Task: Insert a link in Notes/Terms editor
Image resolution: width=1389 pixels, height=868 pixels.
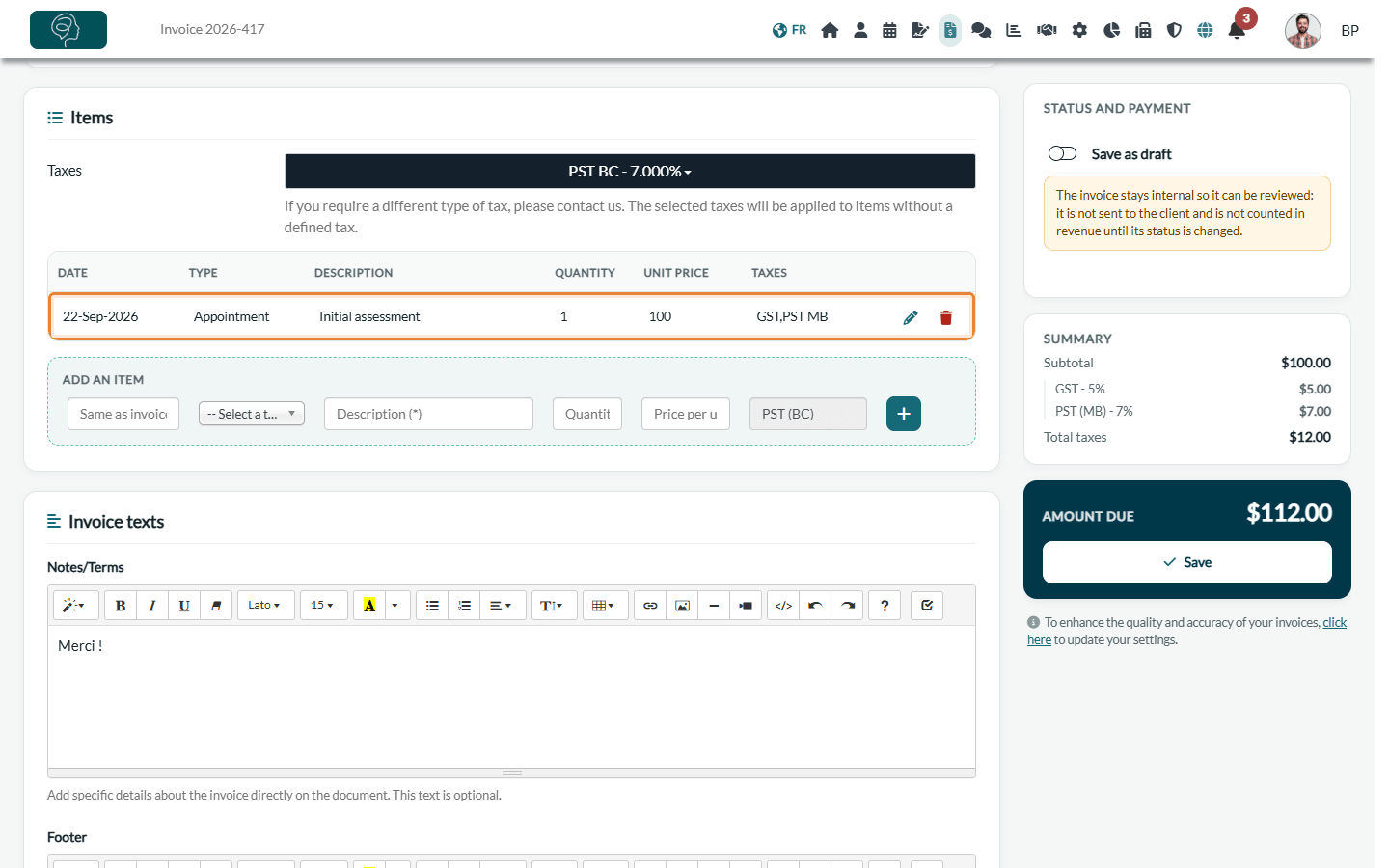Action: pyautogui.click(x=650, y=606)
